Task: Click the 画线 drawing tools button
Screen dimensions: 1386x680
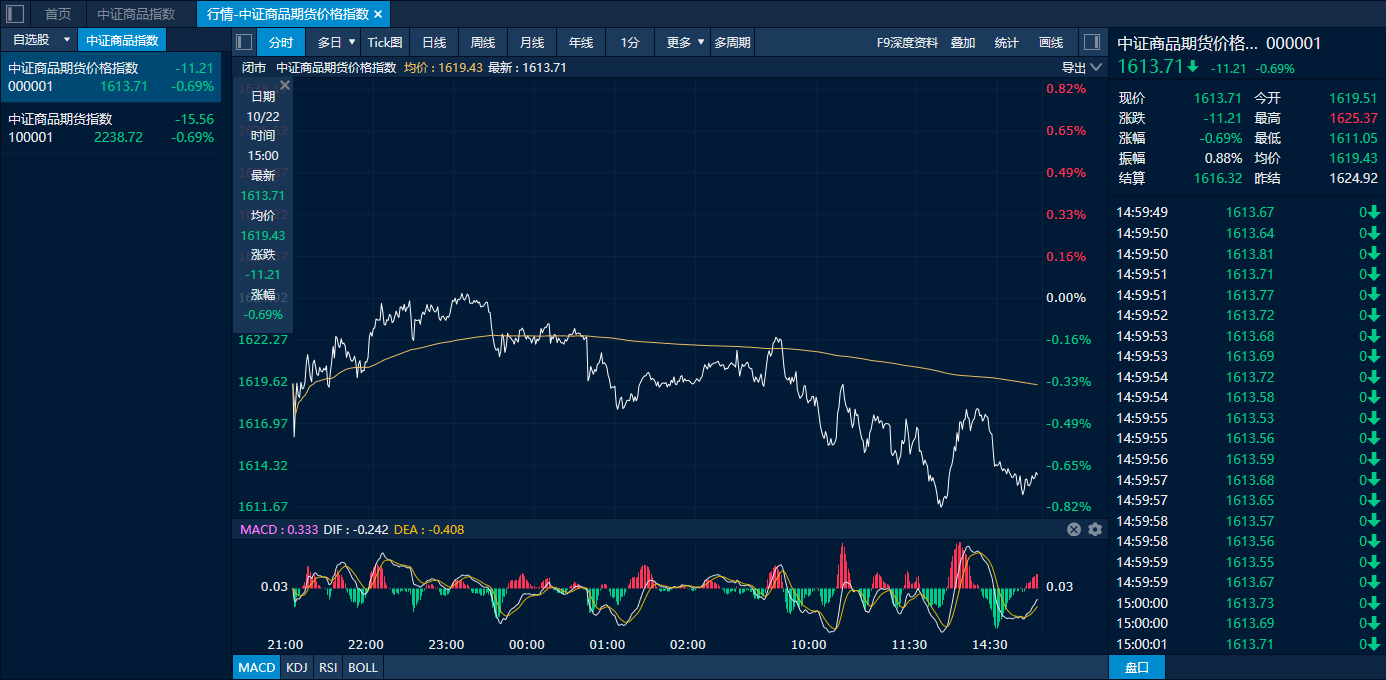Action: [x=1051, y=42]
